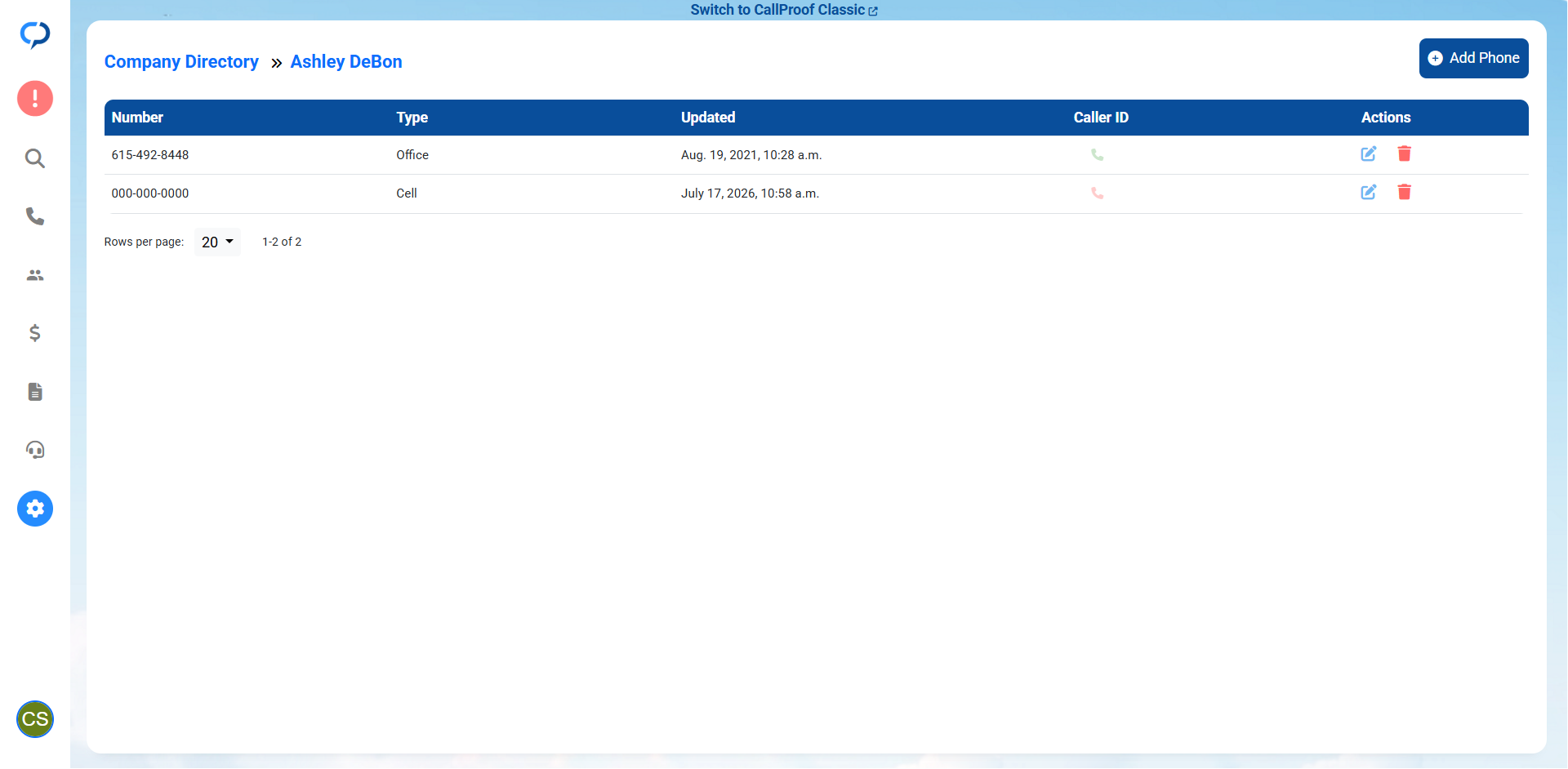Select the Cell type cell
1568x769 pixels.
tap(407, 193)
